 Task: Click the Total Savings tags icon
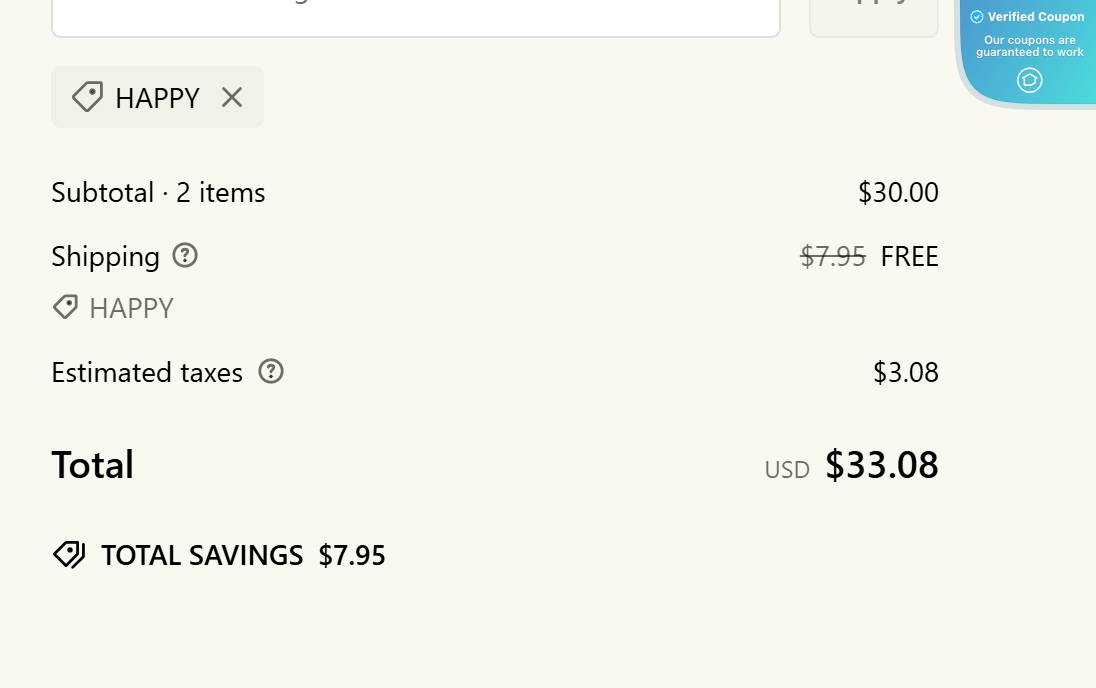(x=69, y=554)
